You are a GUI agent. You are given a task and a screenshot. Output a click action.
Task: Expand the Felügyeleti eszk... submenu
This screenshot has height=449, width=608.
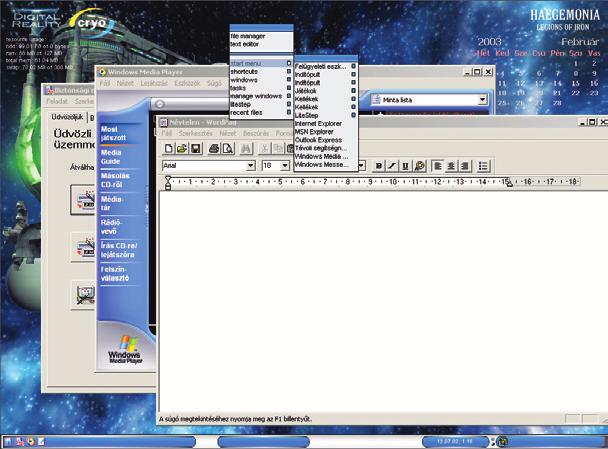[325, 66]
